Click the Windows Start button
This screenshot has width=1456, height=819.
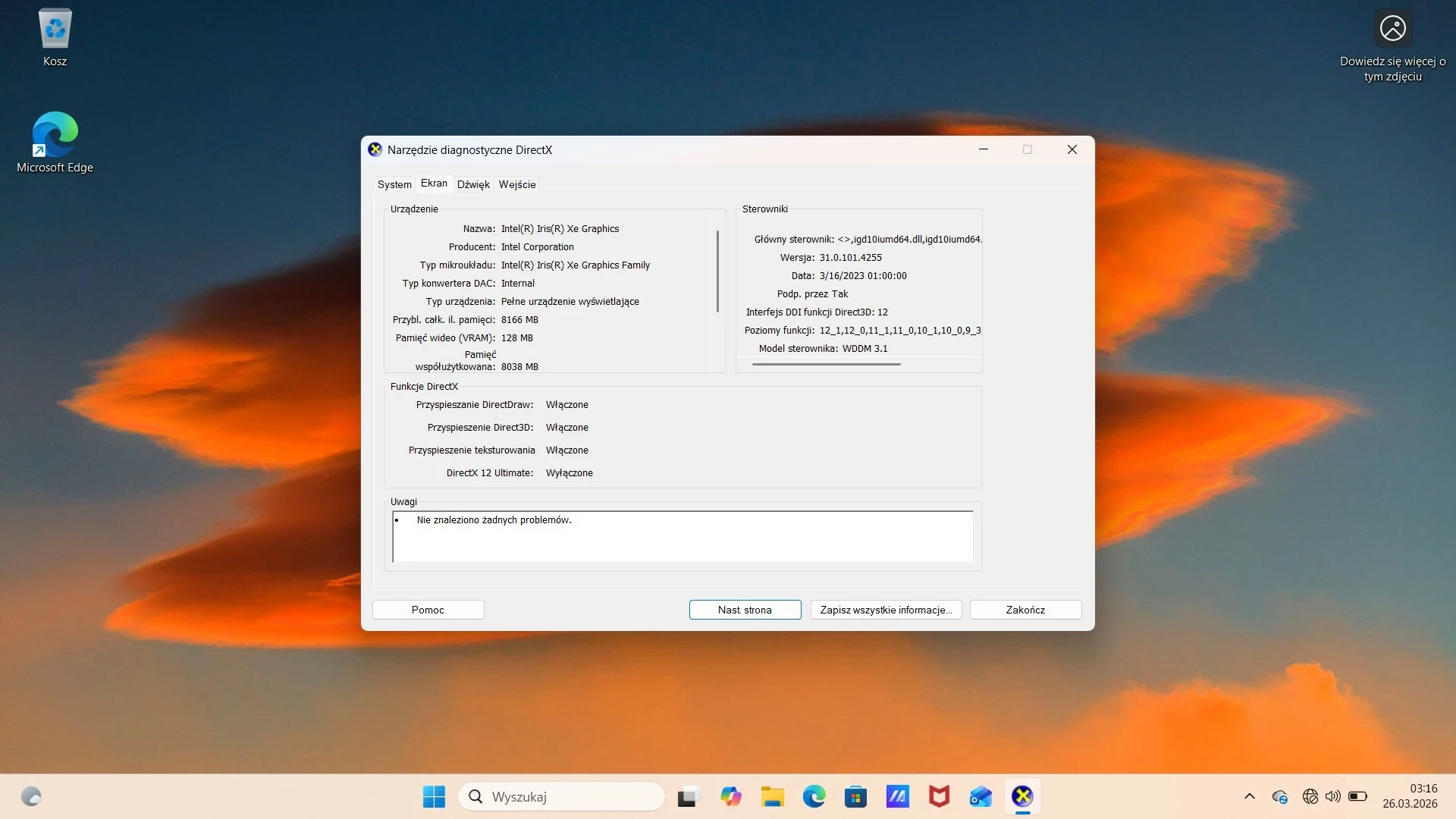pyautogui.click(x=434, y=796)
